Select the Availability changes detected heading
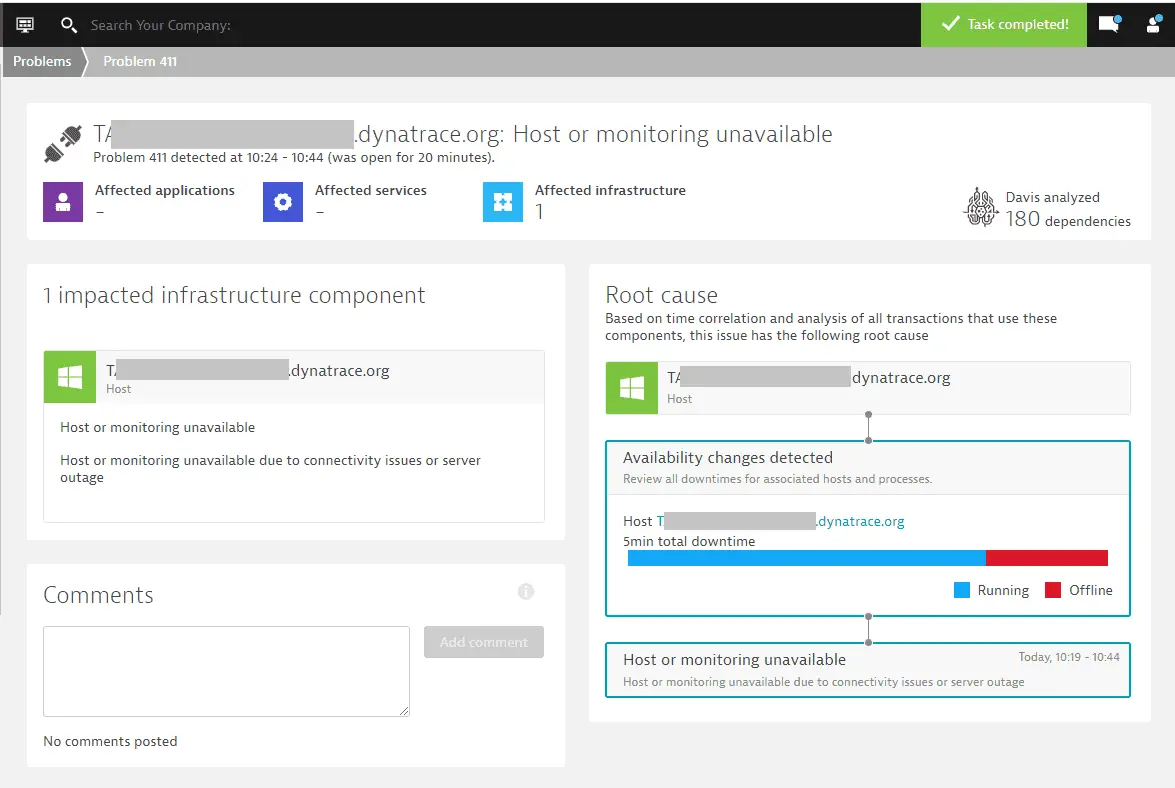Screen dimensions: 1175x788 728,458
